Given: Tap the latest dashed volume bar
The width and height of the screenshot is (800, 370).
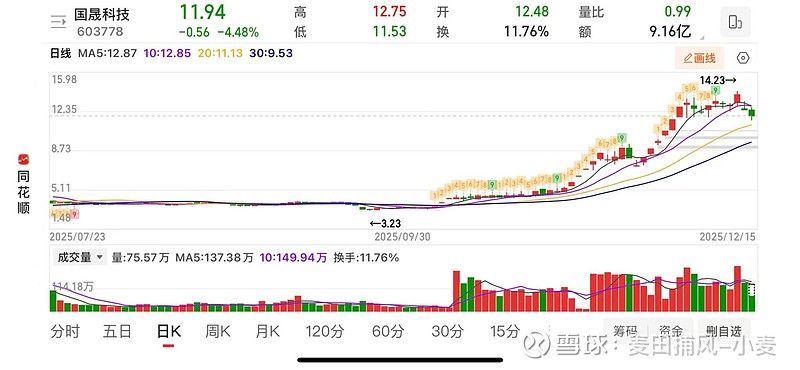Looking at the screenshot, I should (x=752, y=297).
